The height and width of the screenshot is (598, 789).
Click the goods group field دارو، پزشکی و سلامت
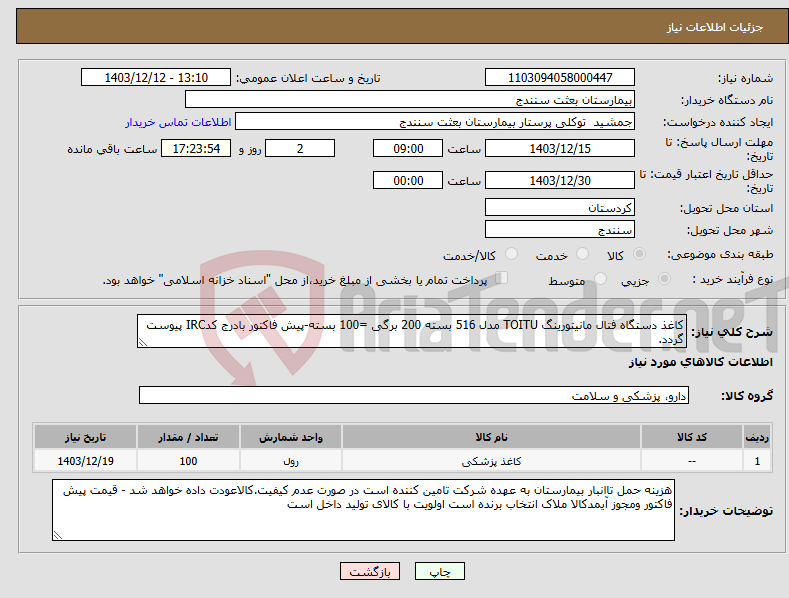pos(414,395)
